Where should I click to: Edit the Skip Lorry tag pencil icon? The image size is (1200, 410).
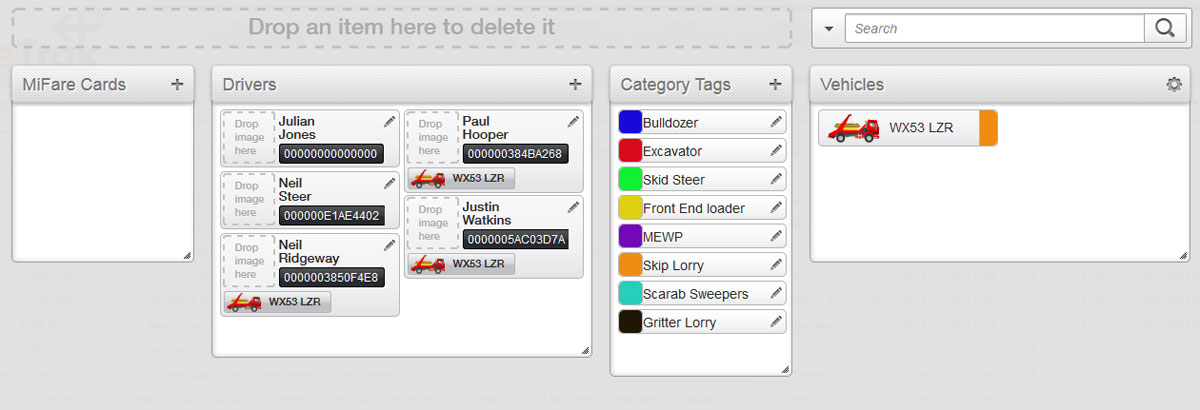(x=776, y=265)
